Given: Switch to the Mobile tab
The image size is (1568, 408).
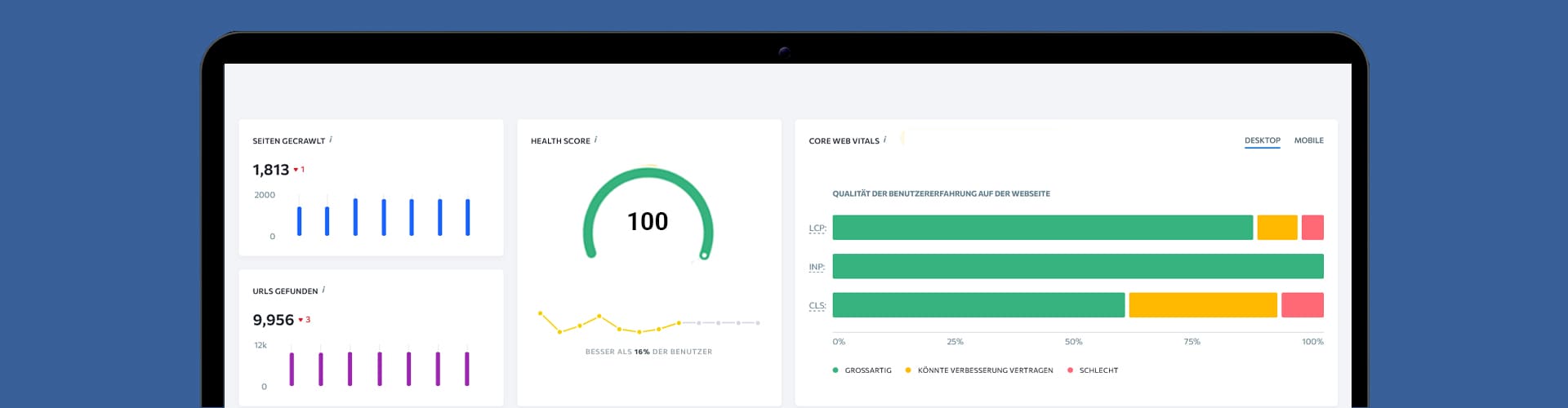Looking at the screenshot, I should pyautogui.click(x=1309, y=140).
